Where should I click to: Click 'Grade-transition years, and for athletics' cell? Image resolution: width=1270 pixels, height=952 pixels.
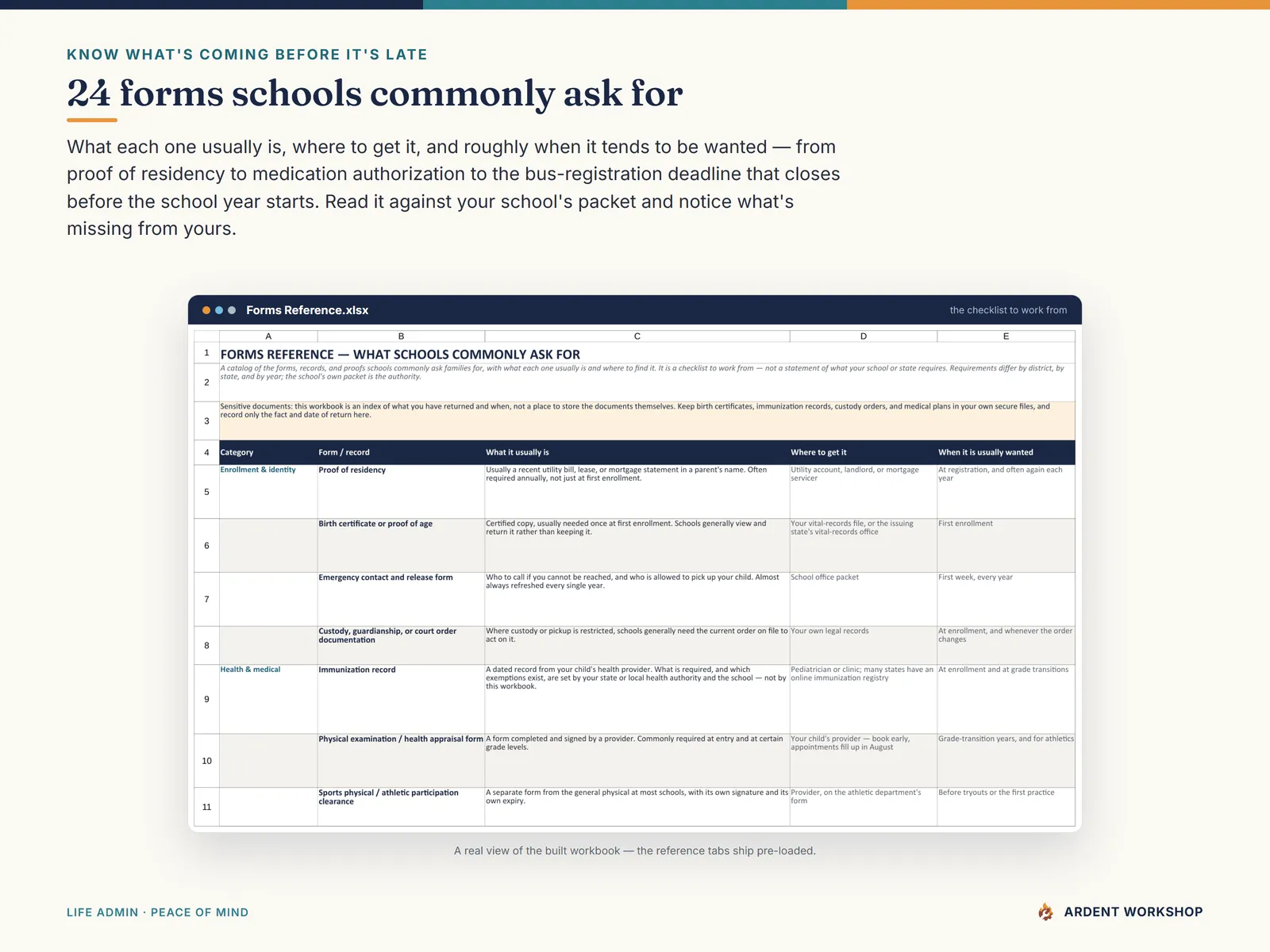[x=1006, y=761]
